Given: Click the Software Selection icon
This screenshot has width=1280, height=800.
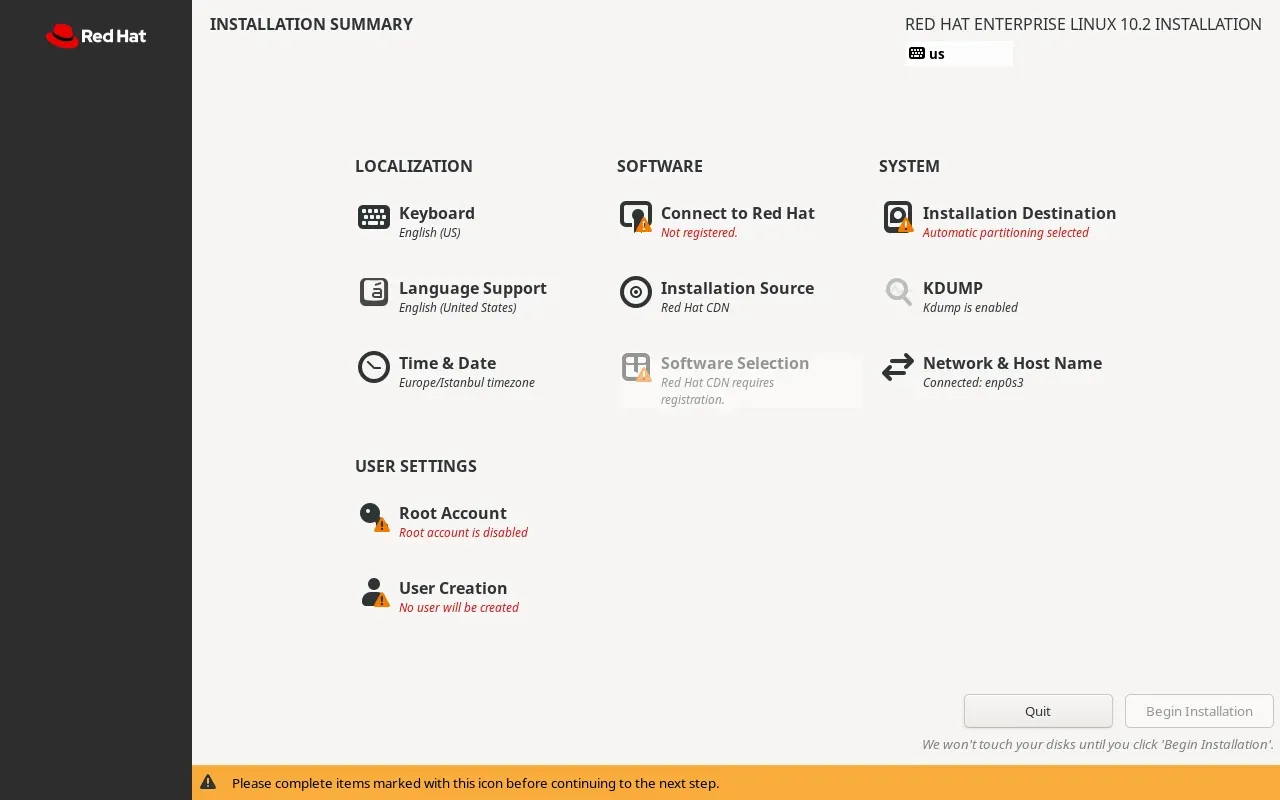Looking at the screenshot, I should coord(636,367).
